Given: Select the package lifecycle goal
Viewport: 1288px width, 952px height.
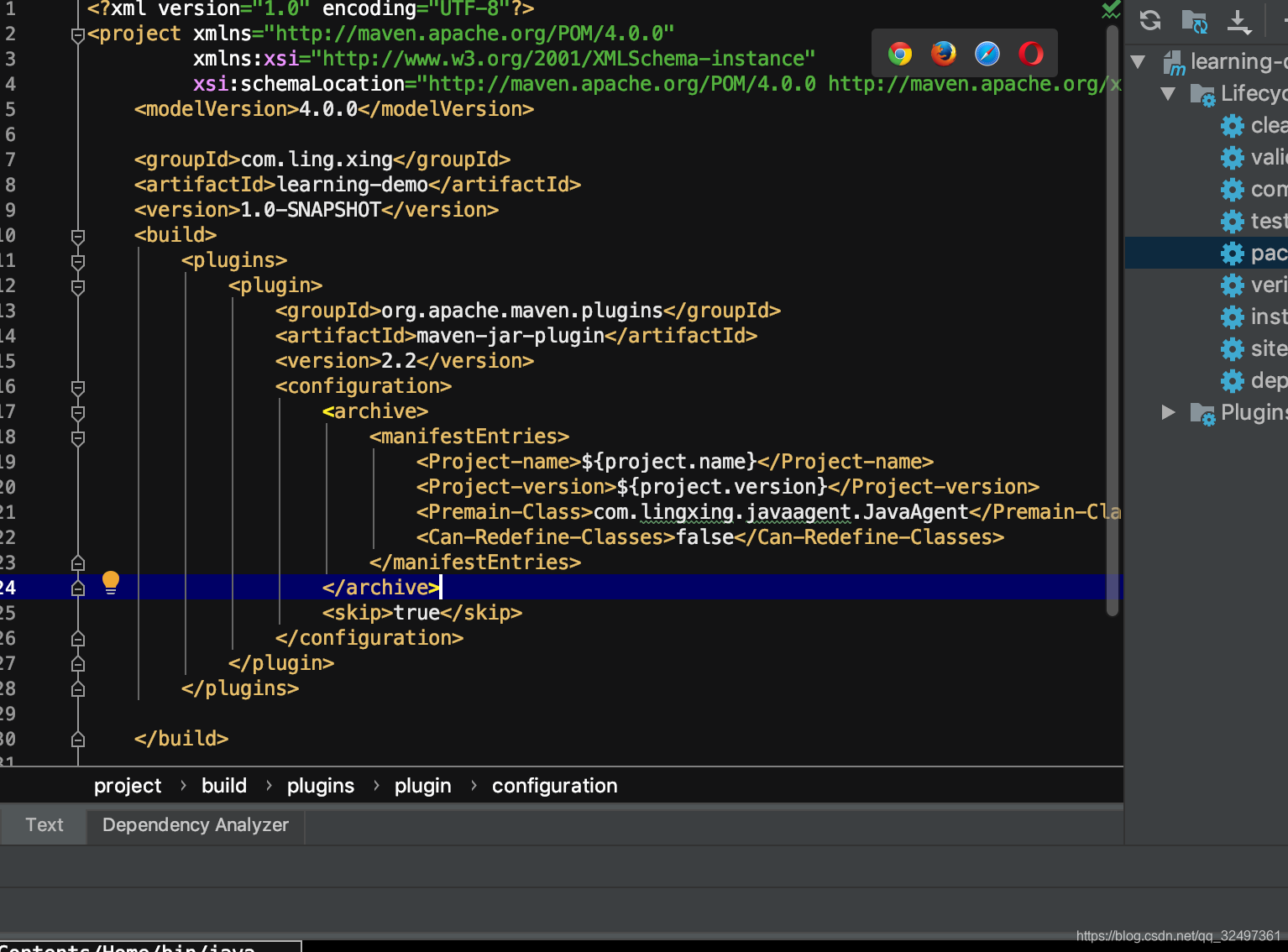Looking at the screenshot, I should 1254,254.
